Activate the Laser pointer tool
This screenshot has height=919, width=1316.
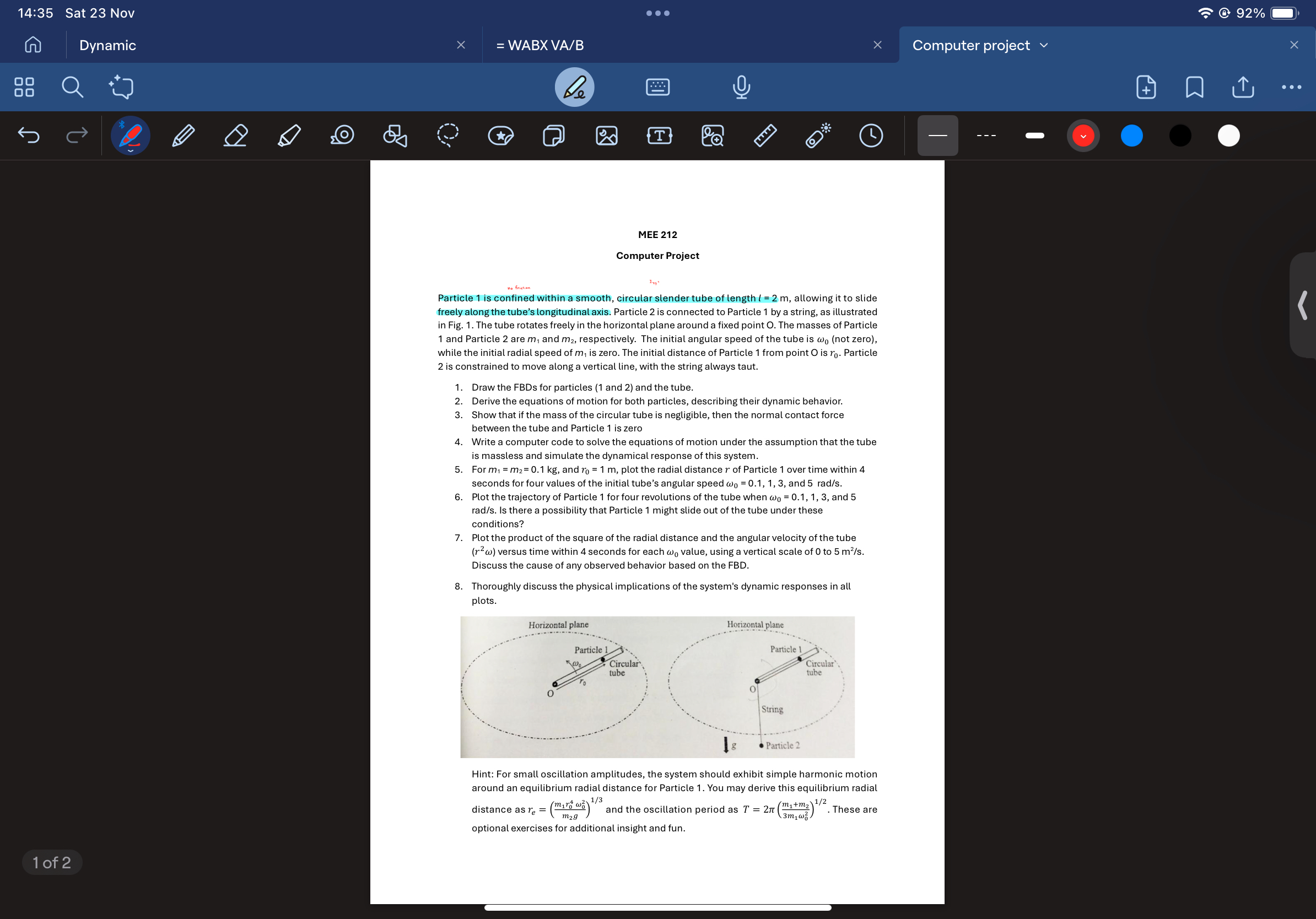click(818, 136)
